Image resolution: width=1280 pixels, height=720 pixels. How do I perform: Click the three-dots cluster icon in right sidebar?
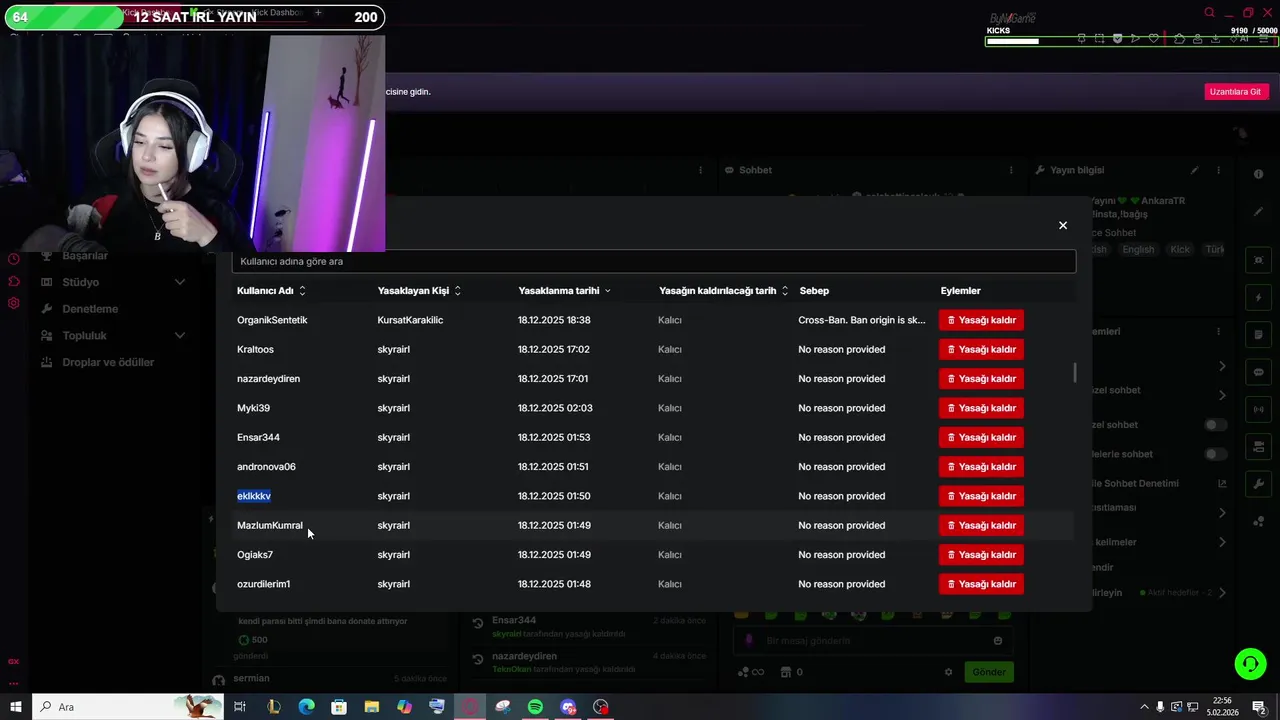[1259, 520]
